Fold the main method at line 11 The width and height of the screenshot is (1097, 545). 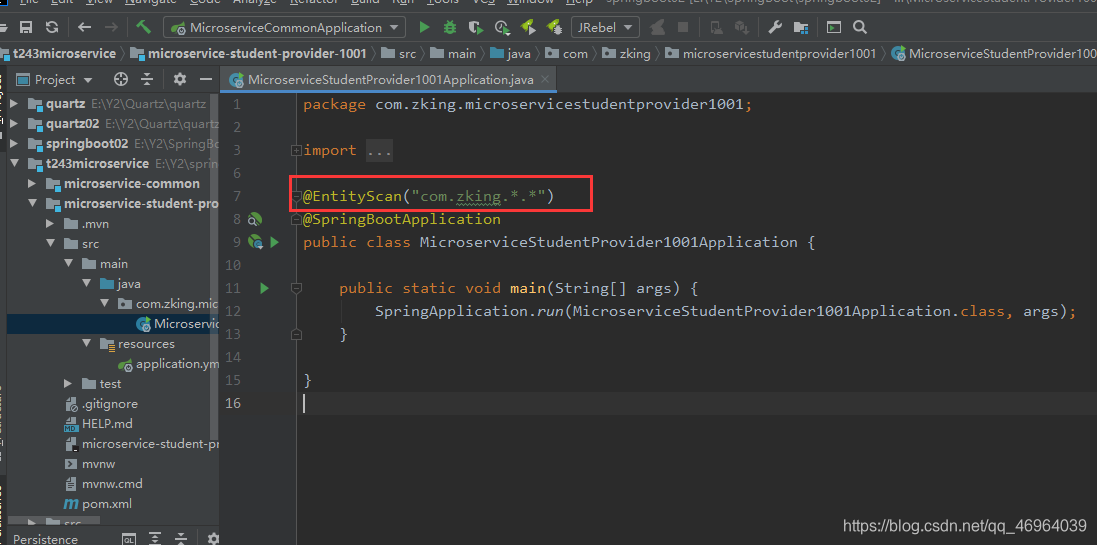(297, 288)
